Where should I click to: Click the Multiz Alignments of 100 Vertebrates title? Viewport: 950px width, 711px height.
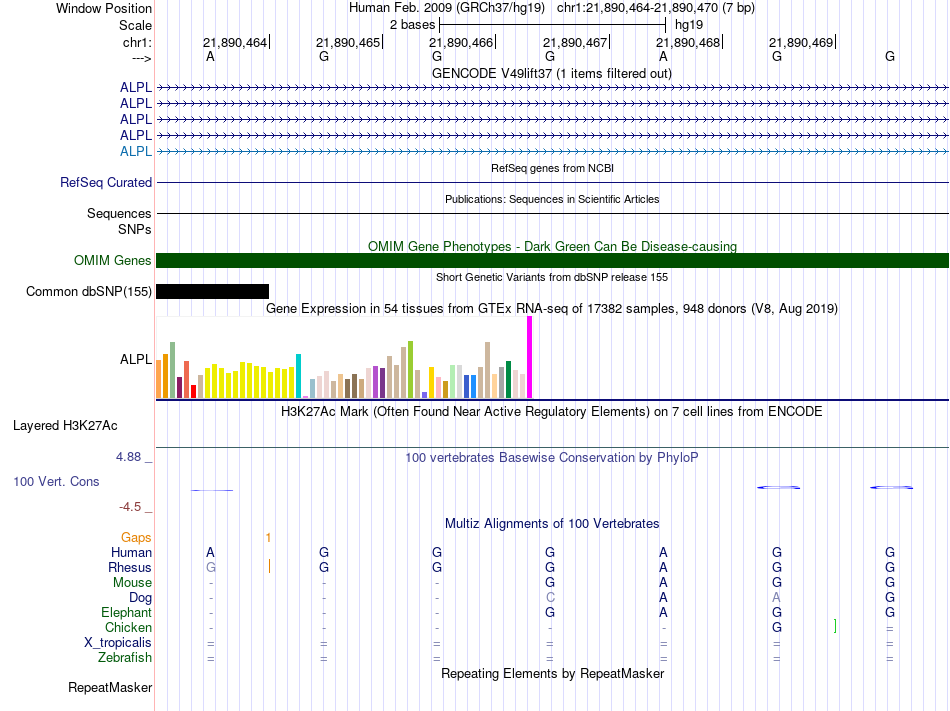point(551,524)
